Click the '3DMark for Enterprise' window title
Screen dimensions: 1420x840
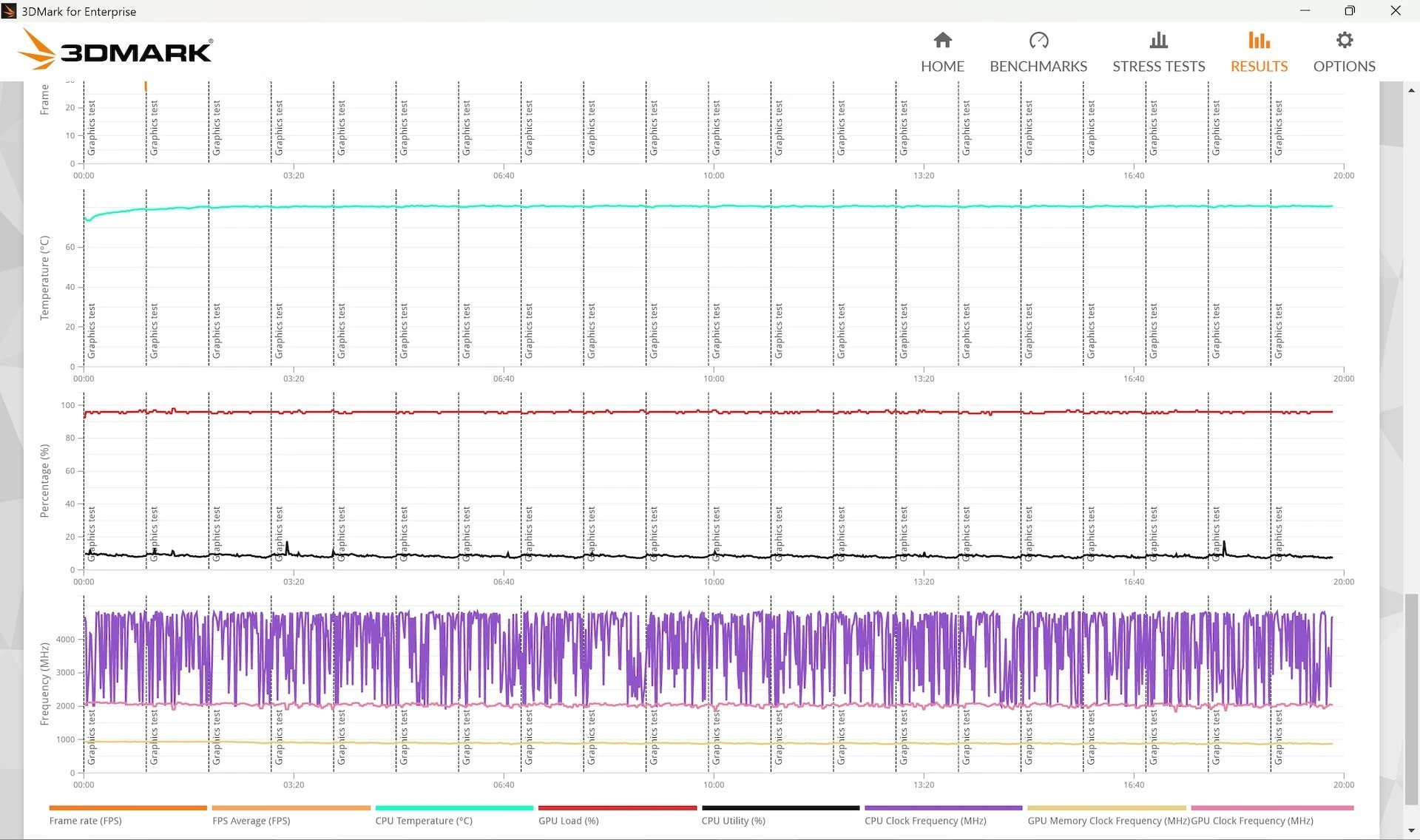[78, 11]
